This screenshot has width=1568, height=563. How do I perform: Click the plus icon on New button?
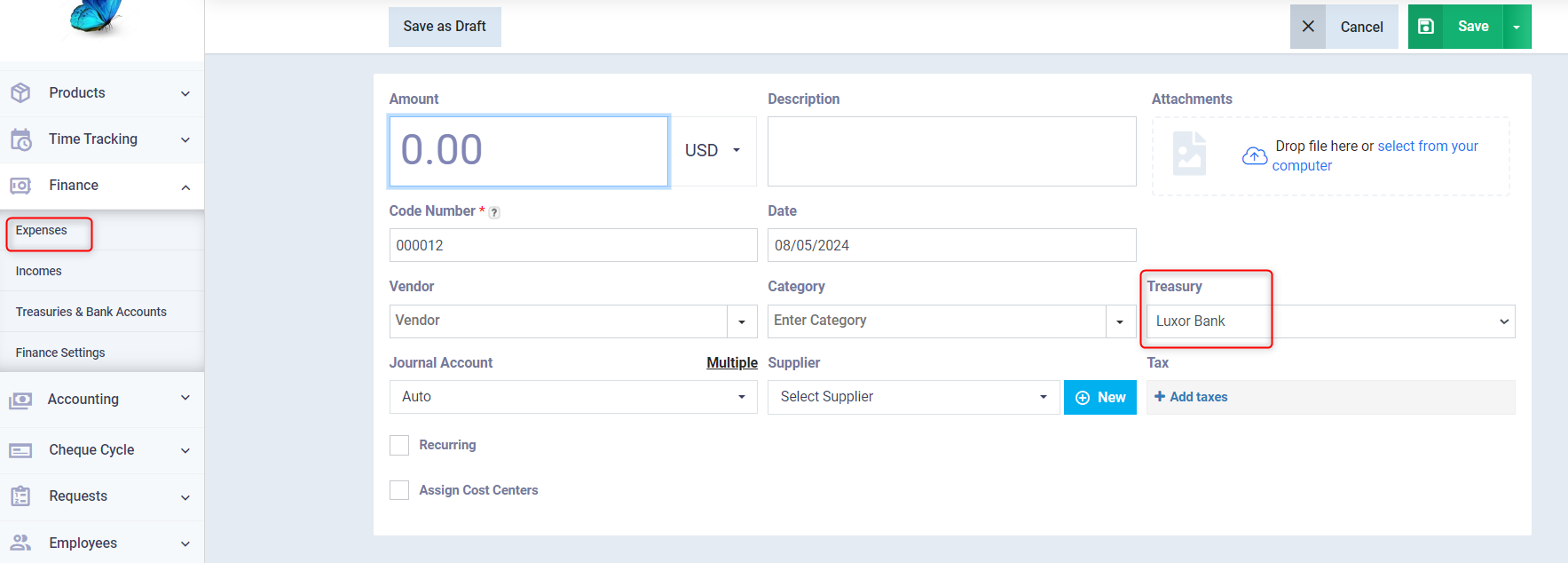coord(1083,398)
